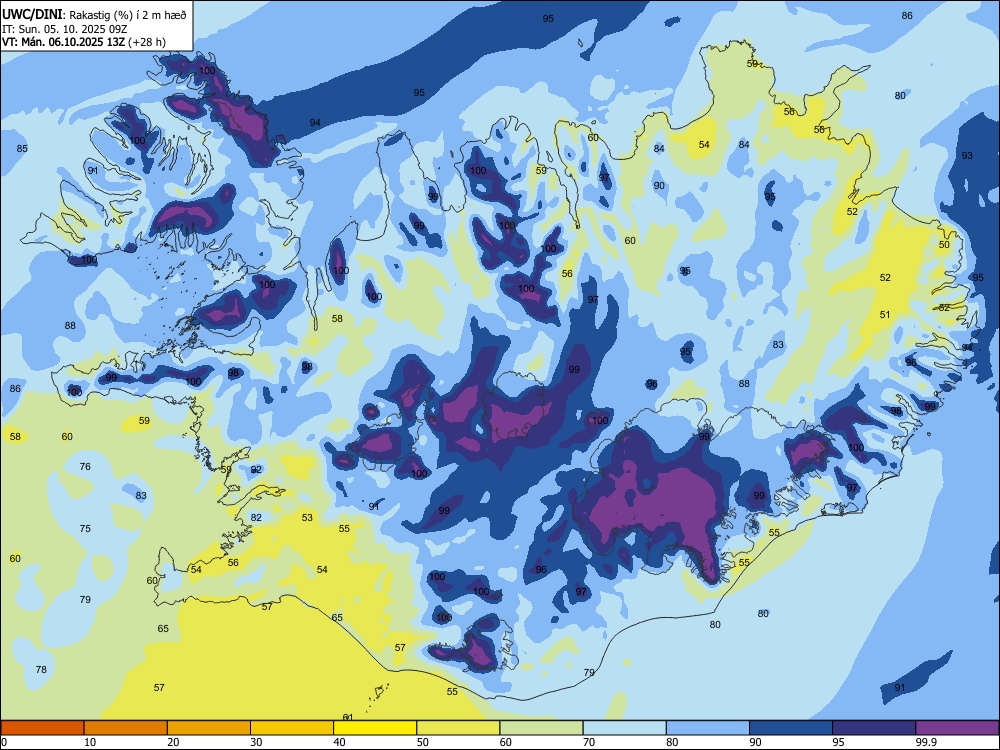The width and height of the screenshot is (1000, 750).
Task: Pick the bright yellow 40–50 legend swatch
Action: click(375, 728)
